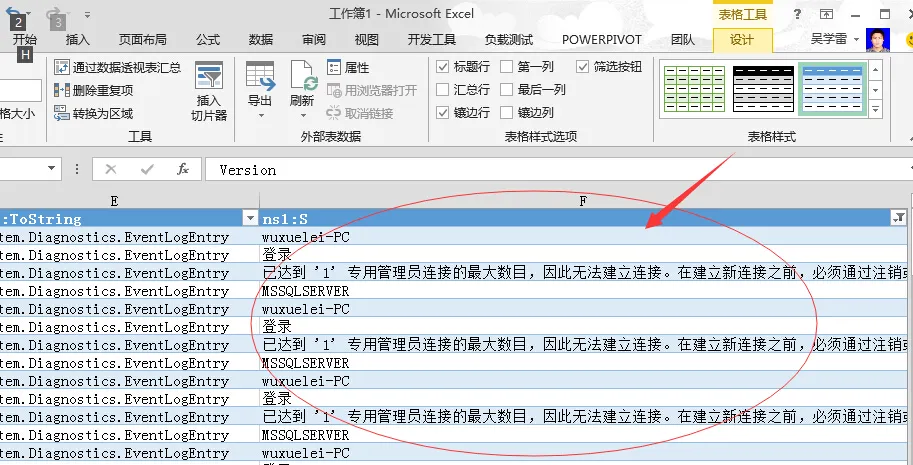Viewport: 913px width, 465px height.
Task: Click the Help question mark icon
Action: tap(797, 14)
